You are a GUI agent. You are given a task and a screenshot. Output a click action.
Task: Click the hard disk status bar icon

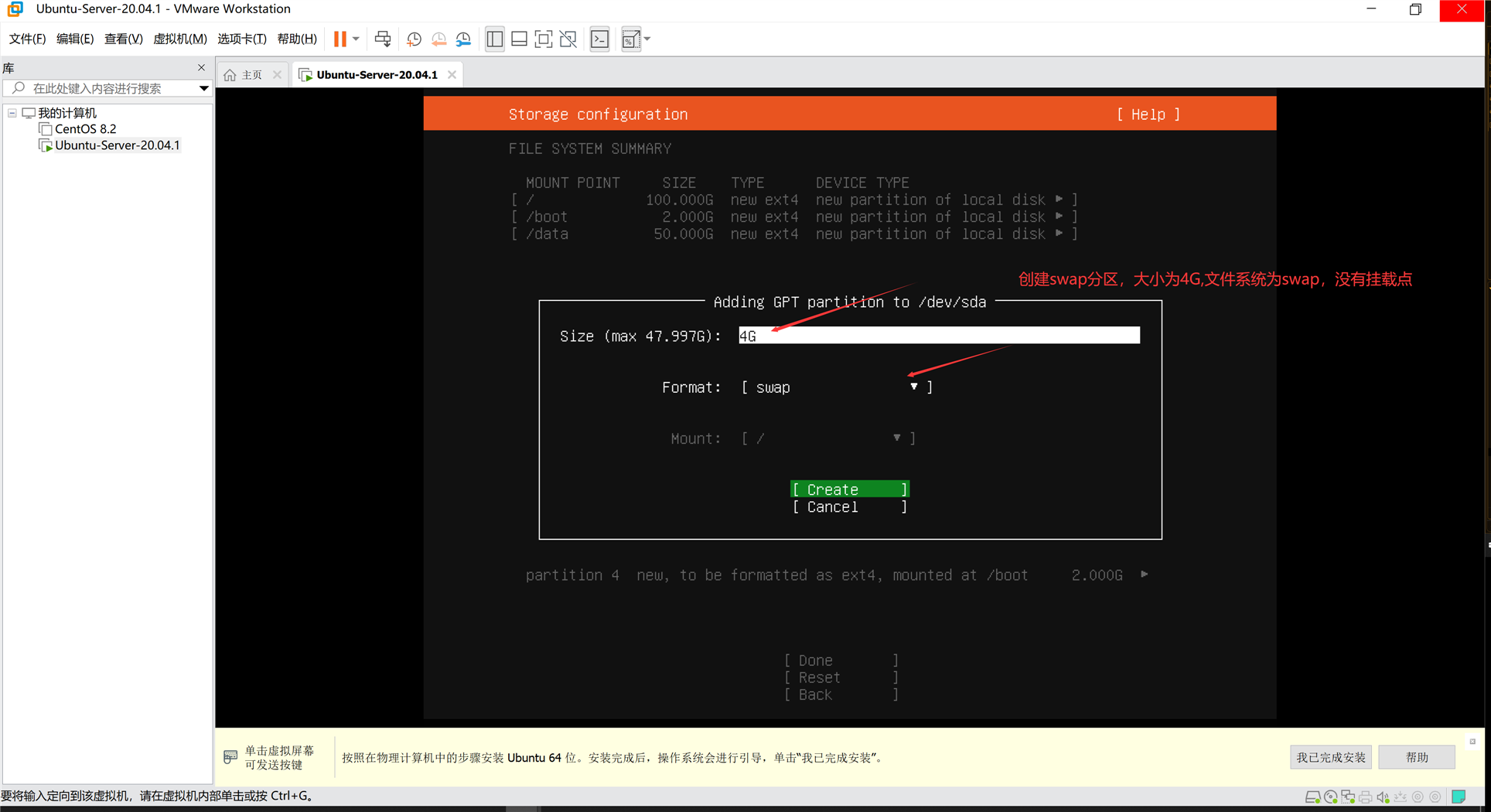(x=1312, y=797)
